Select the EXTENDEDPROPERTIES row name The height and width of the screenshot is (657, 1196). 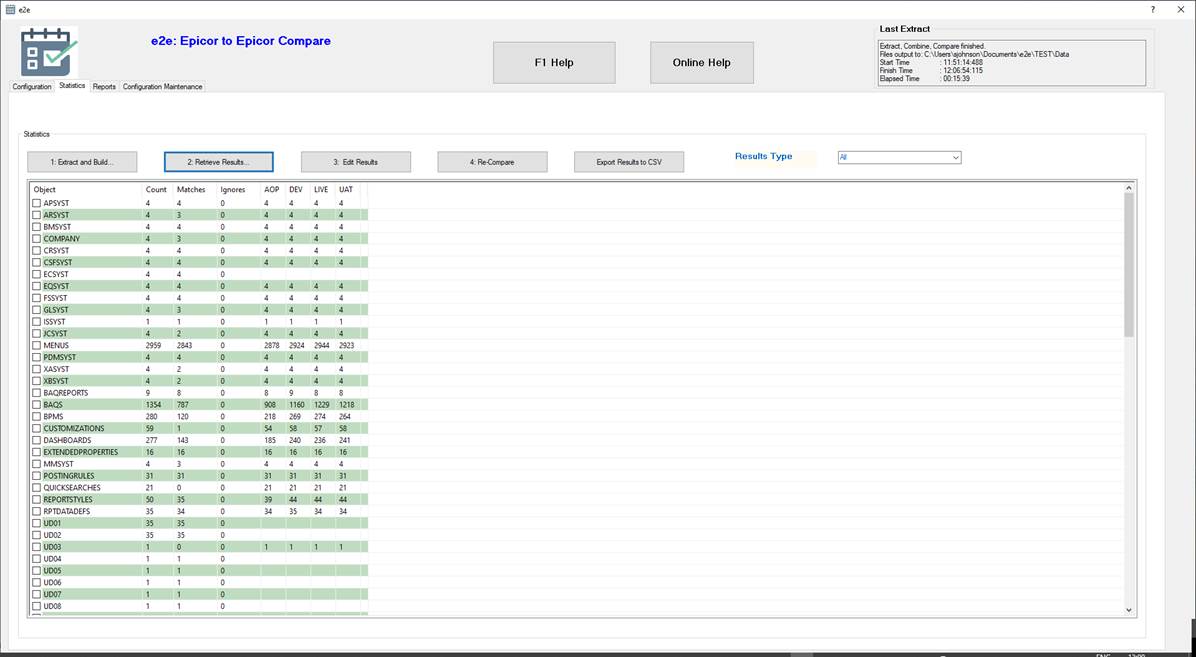tap(81, 452)
